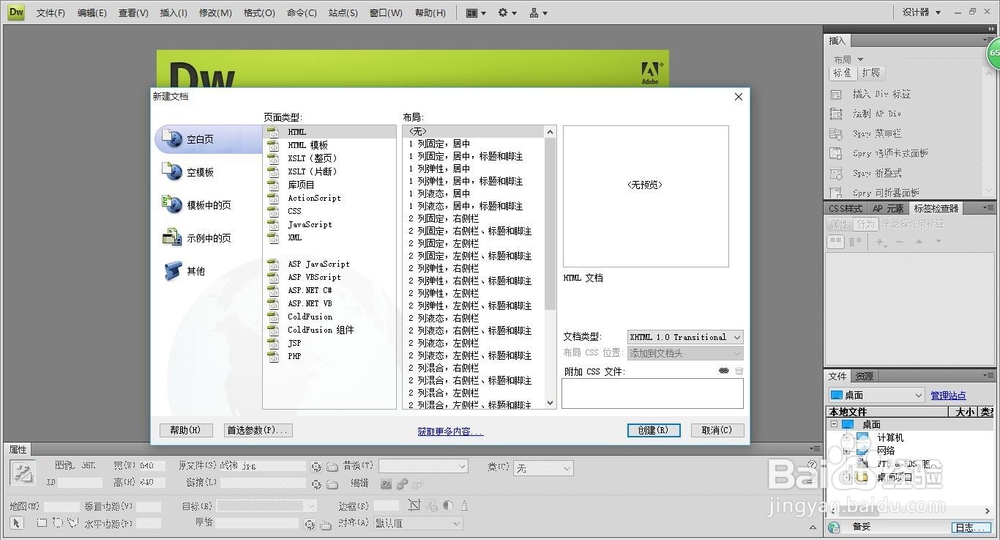Click the sharpen image icon
Viewport: 1000px width, 540px height.
(464, 506)
